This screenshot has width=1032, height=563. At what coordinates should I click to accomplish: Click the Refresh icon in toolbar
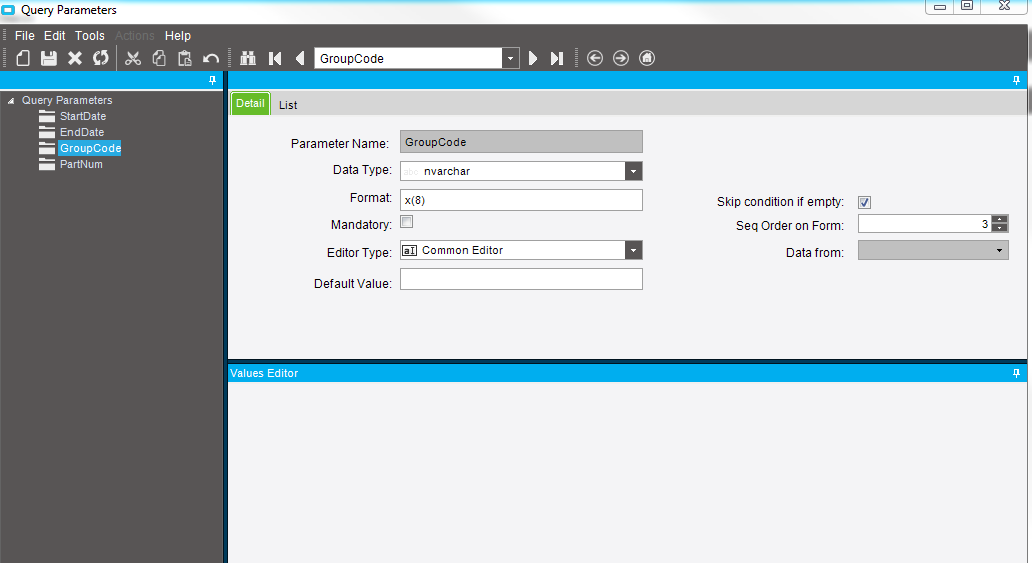[x=101, y=58]
